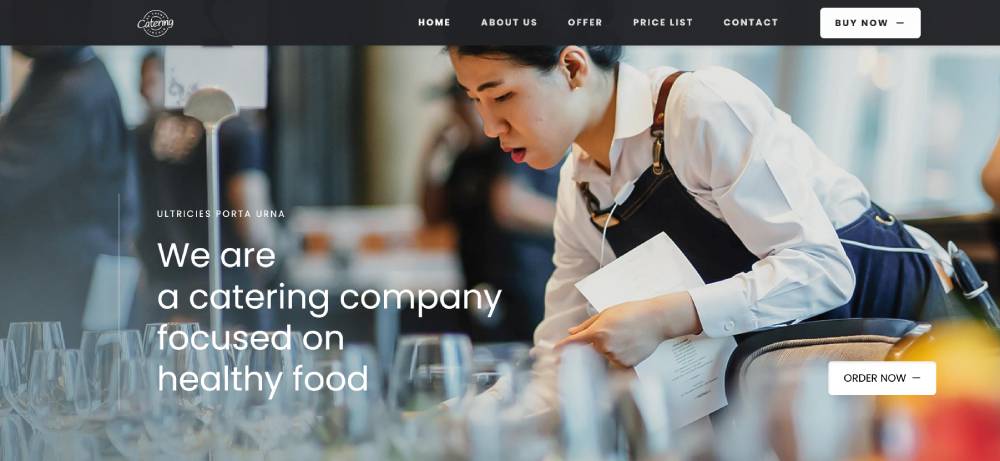Click the 'focused on' headline line
The image size is (1000, 461).
[251, 338]
